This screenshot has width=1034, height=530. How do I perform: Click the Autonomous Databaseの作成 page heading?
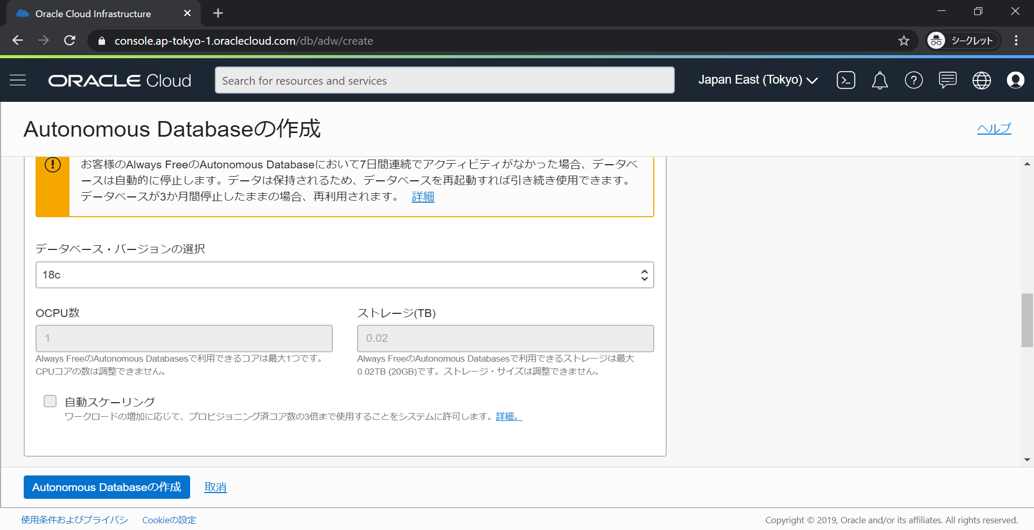pos(172,129)
